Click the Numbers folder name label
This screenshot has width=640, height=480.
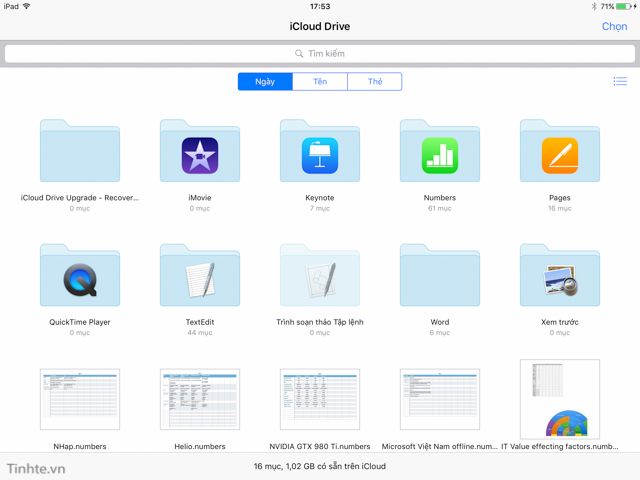point(440,198)
